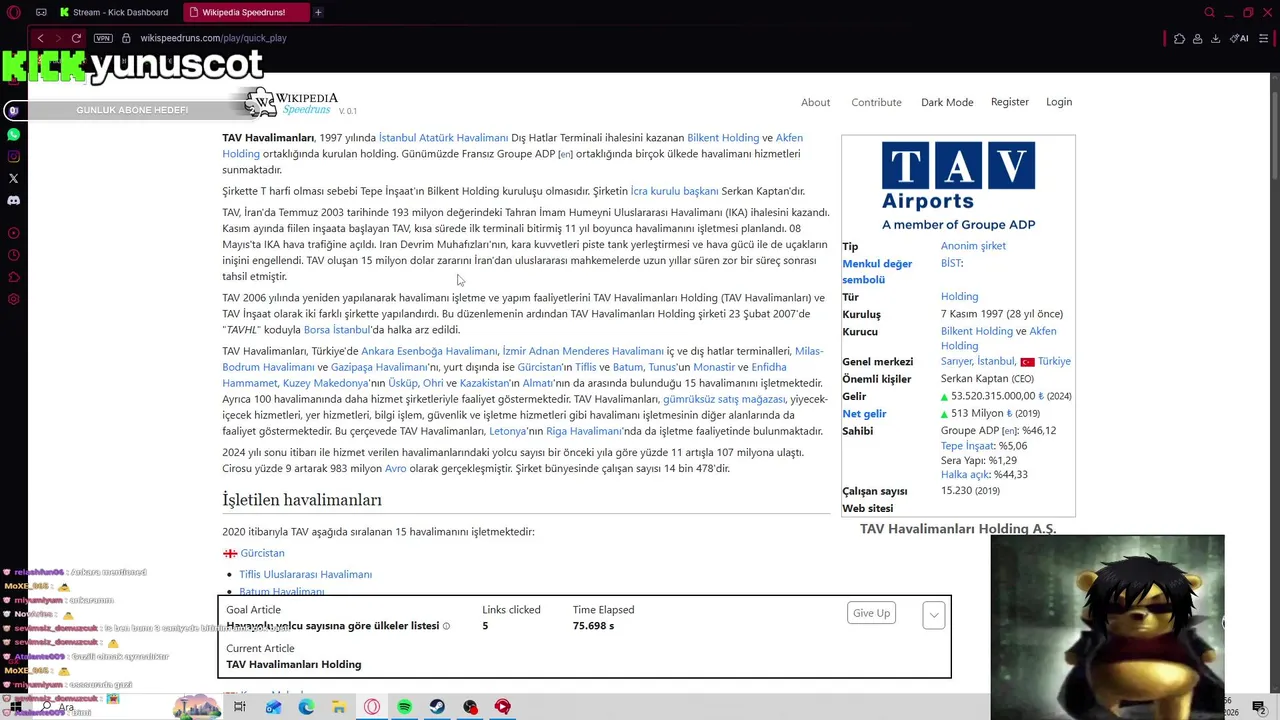Open Discord in the Opera sidebar

pos(13,200)
